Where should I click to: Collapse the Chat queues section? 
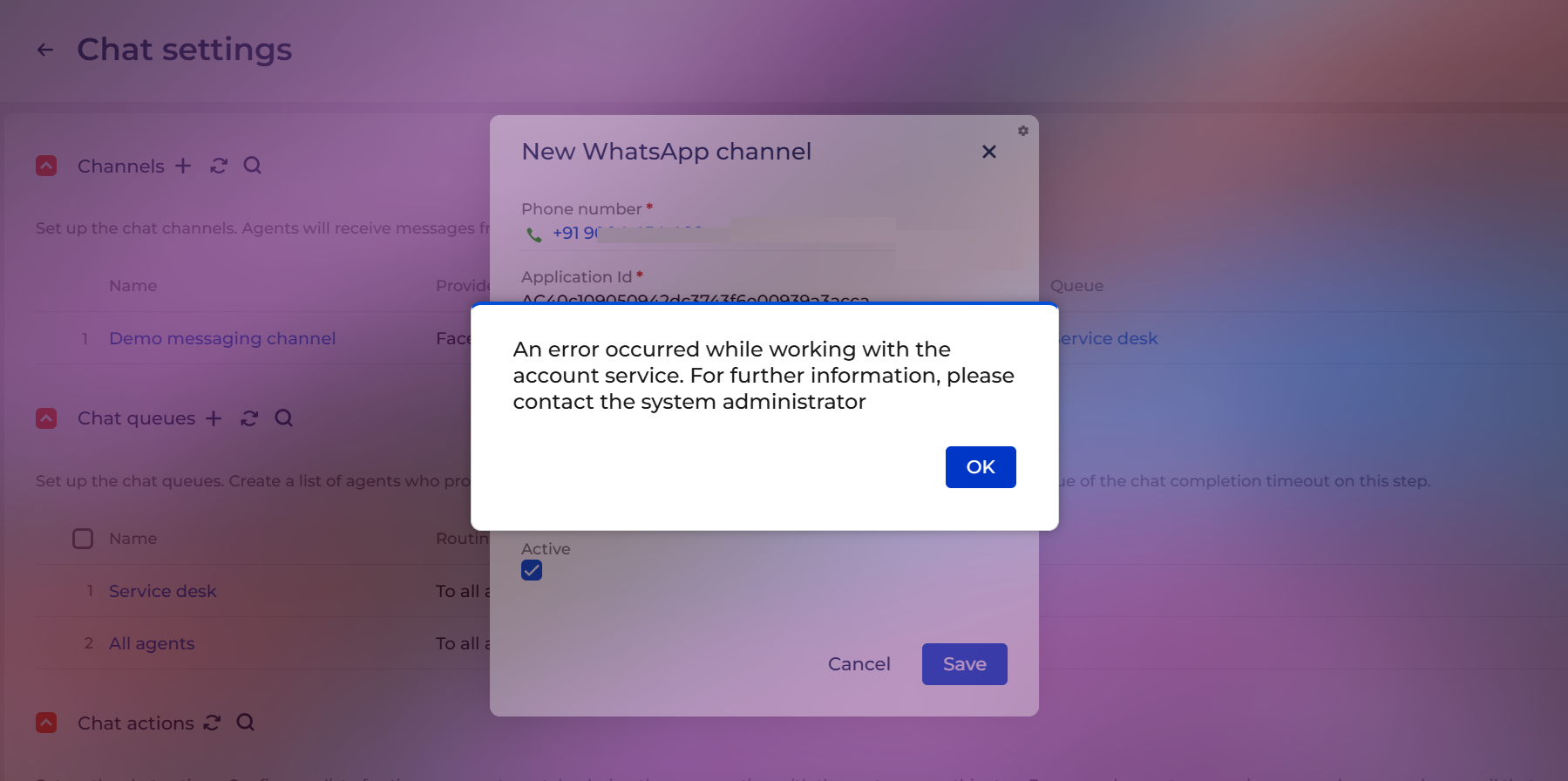point(46,418)
